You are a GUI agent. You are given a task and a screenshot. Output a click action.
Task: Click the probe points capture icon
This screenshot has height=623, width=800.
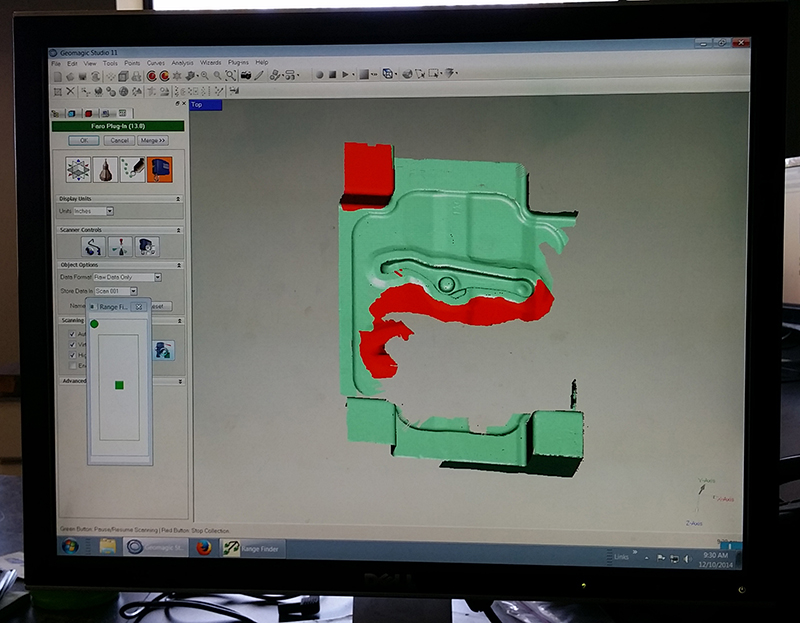coord(132,170)
